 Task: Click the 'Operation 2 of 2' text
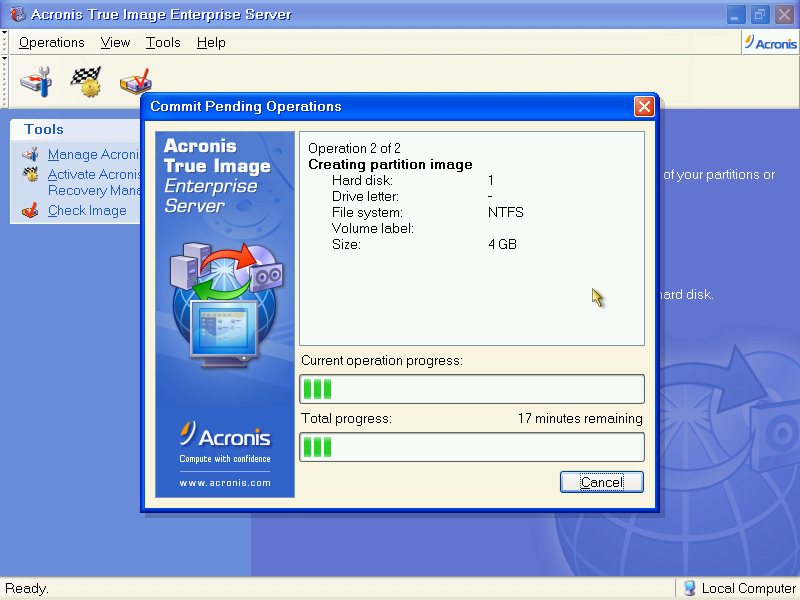tap(354, 148)
